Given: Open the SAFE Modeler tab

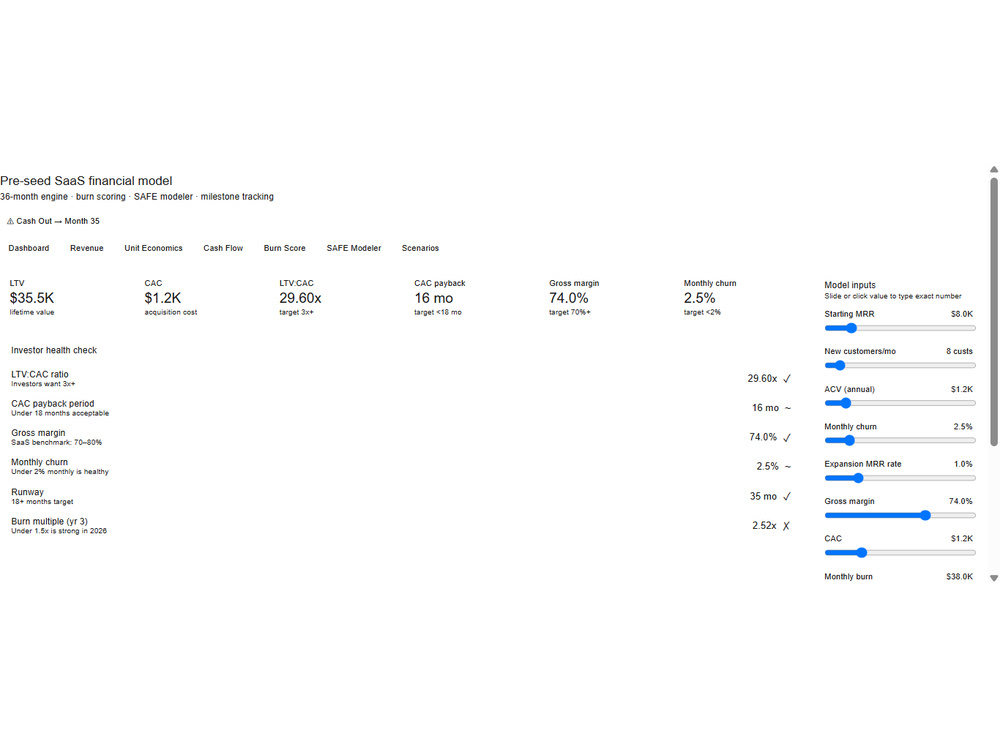Looking at the screenshot, I should click(x=354, y=248).
